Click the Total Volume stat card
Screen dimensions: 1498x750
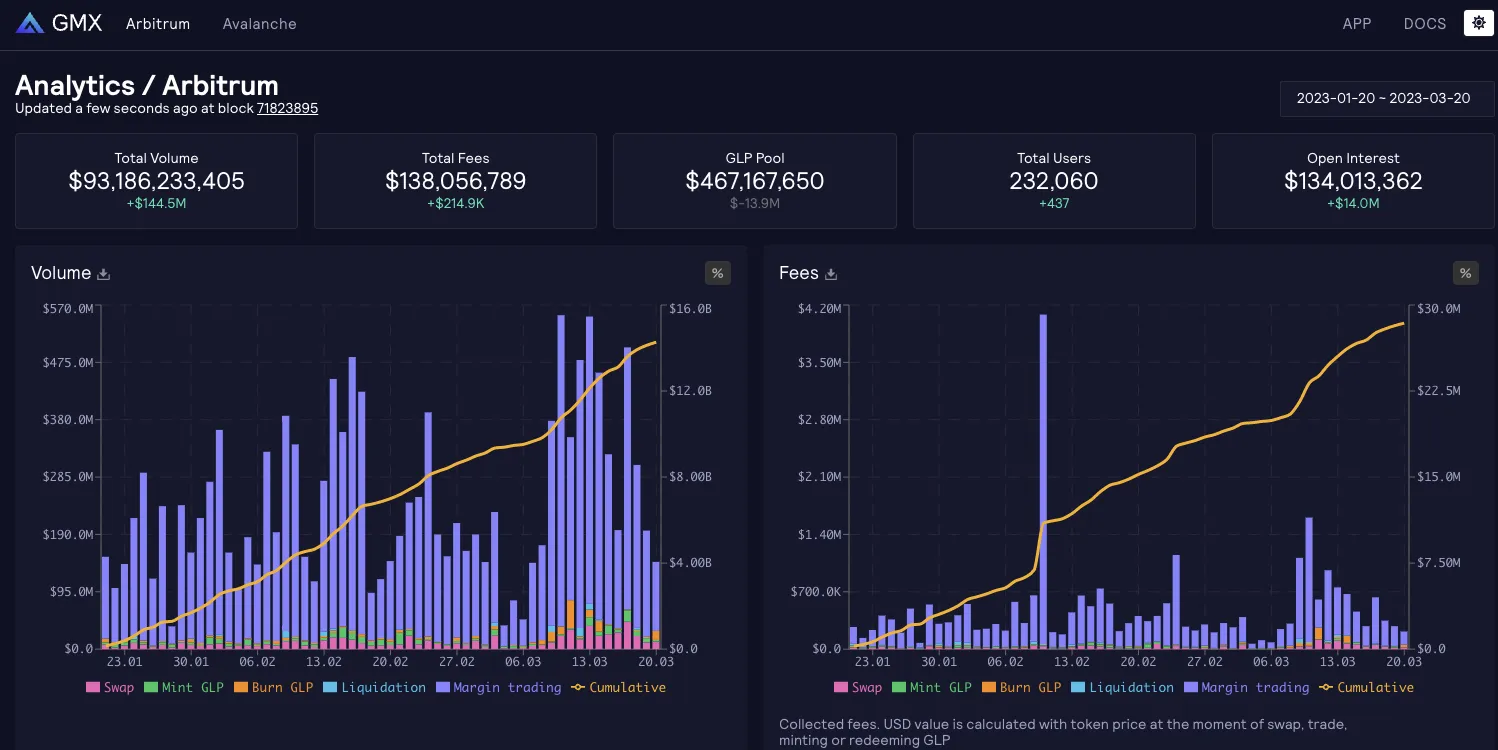coord(156,180)
